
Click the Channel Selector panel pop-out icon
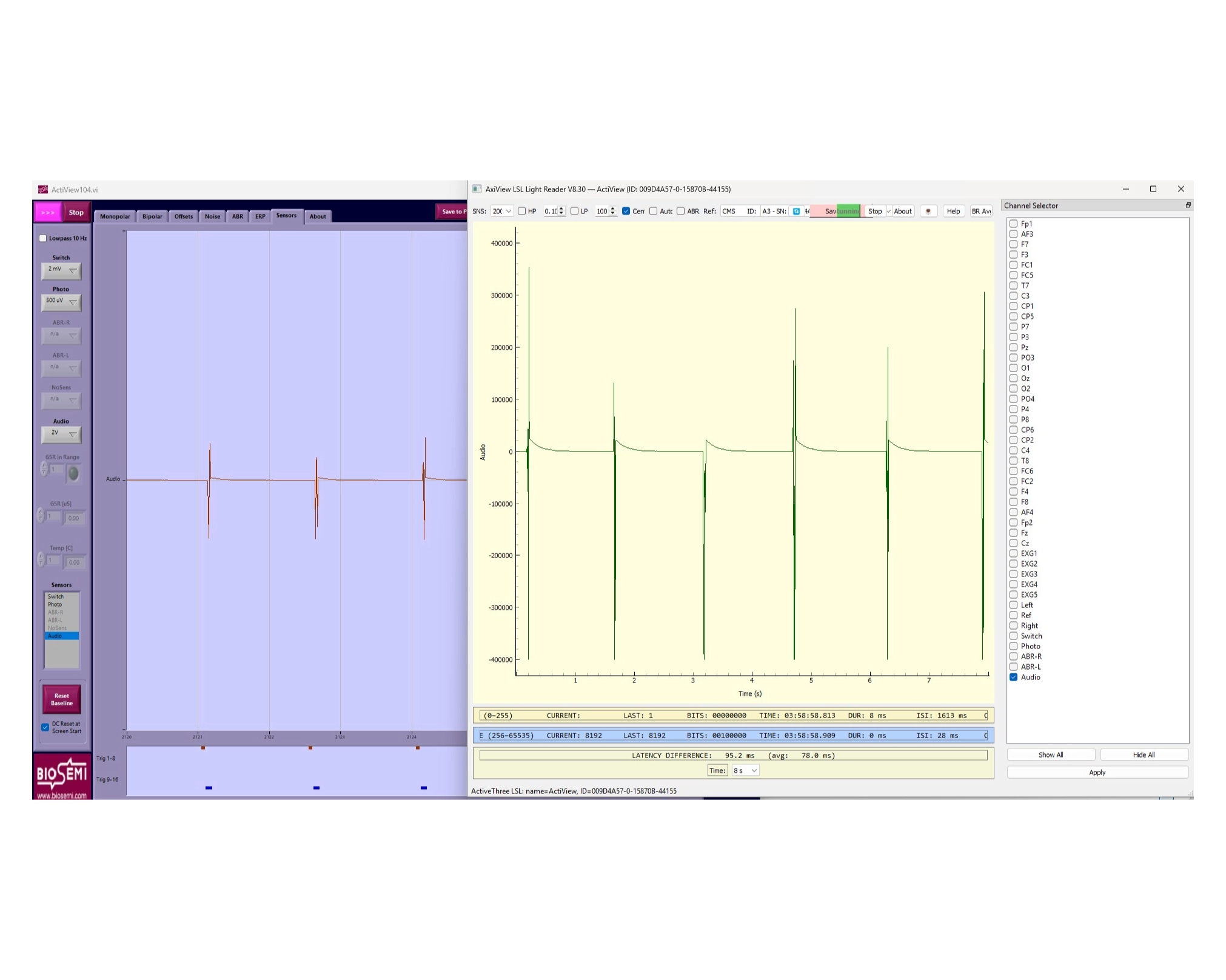pyautogui.click(x=1187, y=205)
